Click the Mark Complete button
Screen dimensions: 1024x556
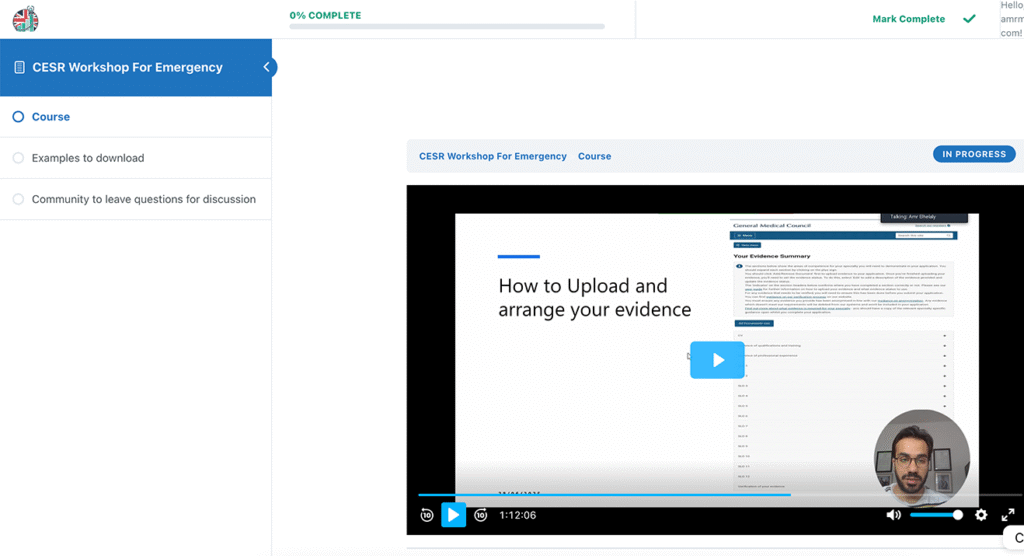(908, 19)
